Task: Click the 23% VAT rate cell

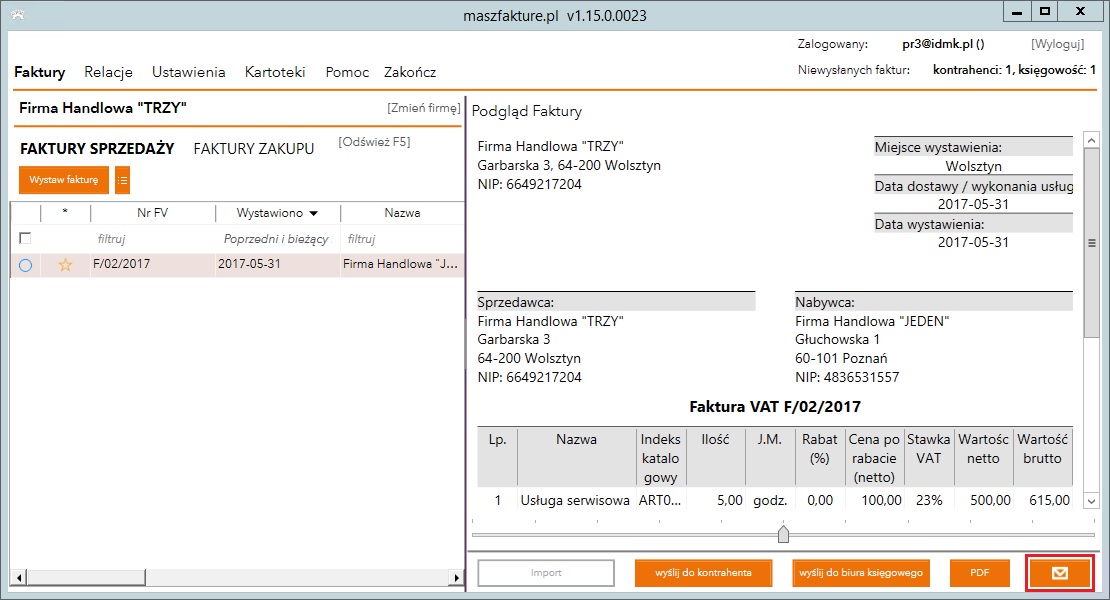Action: 929,500
